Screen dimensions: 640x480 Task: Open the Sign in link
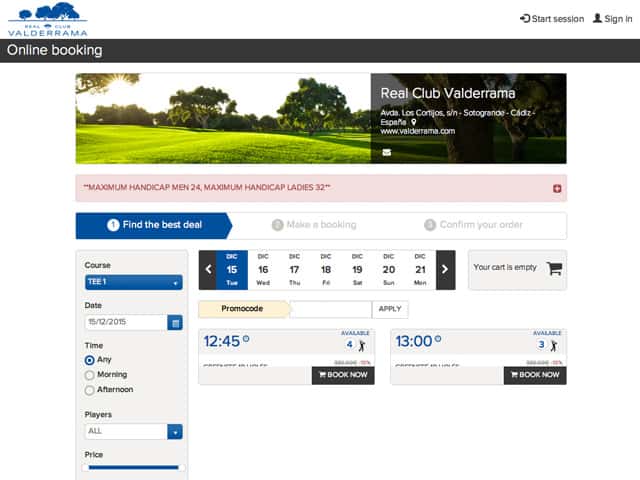pos(612,19)
